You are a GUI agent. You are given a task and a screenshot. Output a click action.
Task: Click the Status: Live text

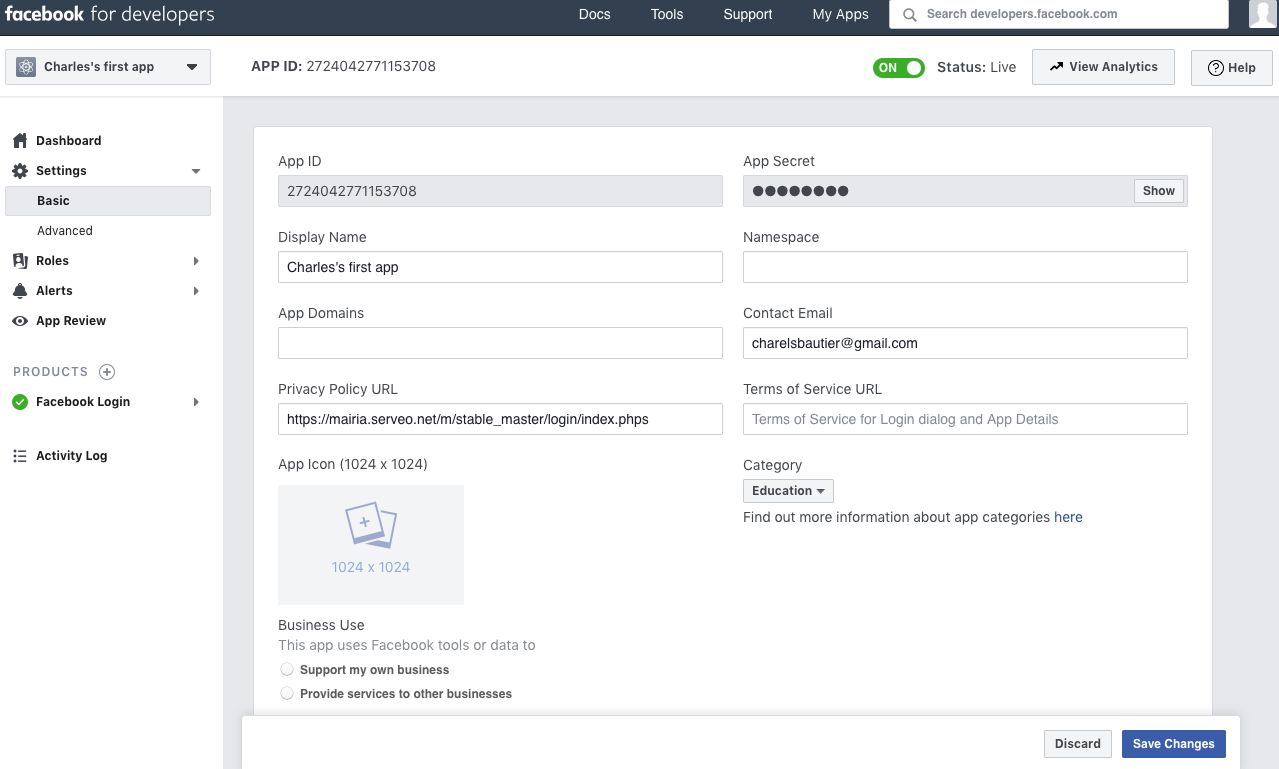tap(976, 68)
